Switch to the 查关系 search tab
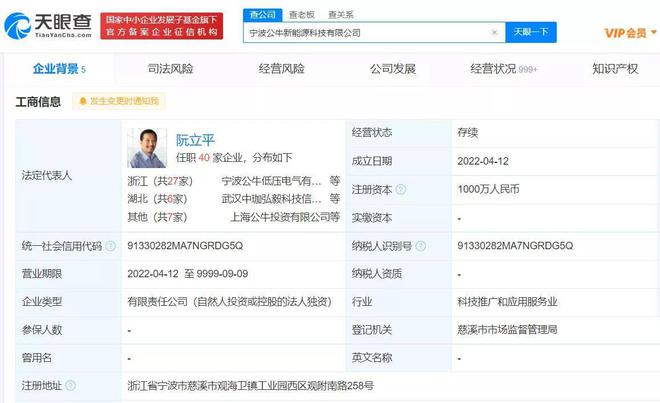 pos(341,15)
